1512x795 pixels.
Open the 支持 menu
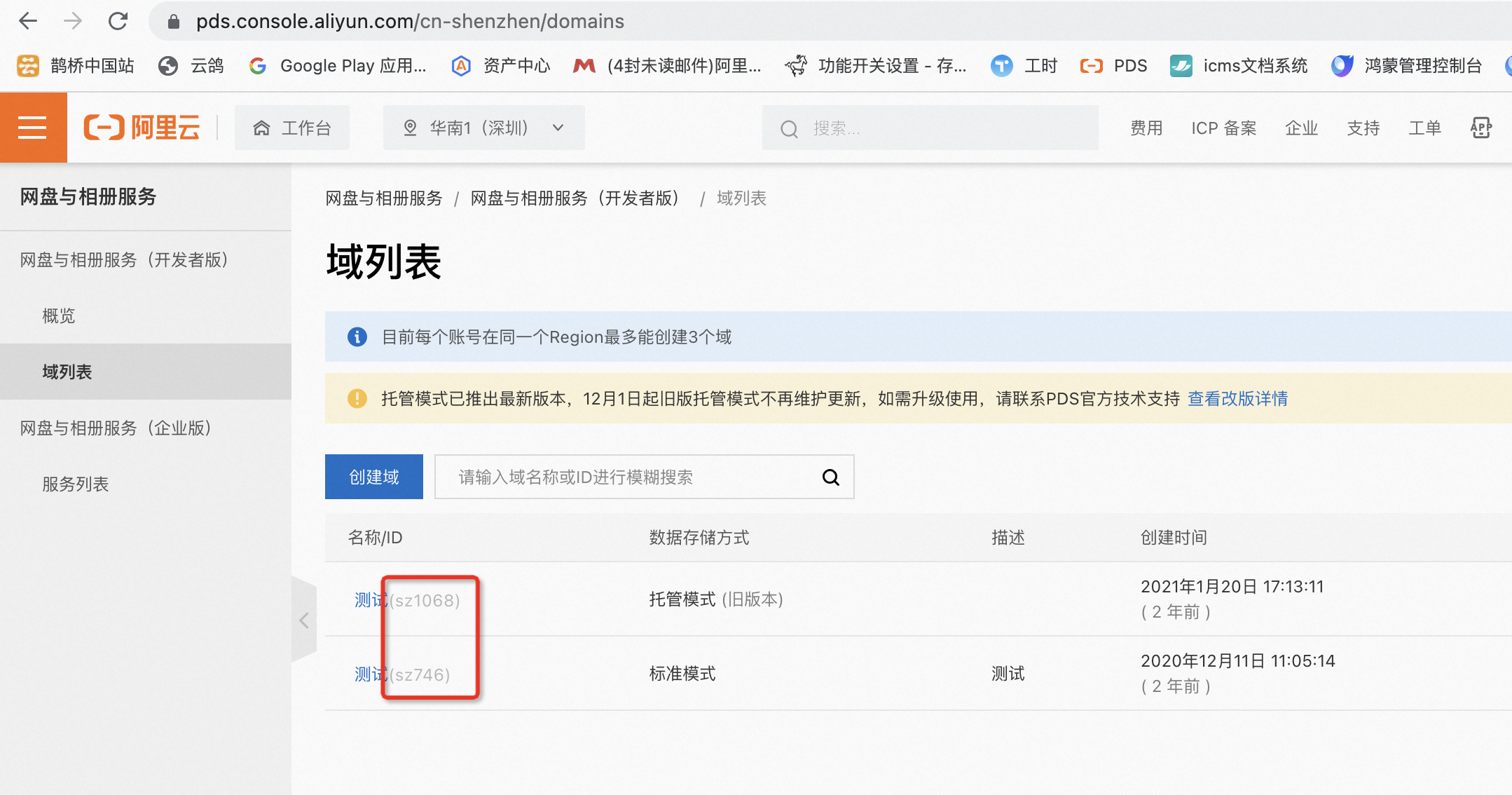(x=1363, y=128)
